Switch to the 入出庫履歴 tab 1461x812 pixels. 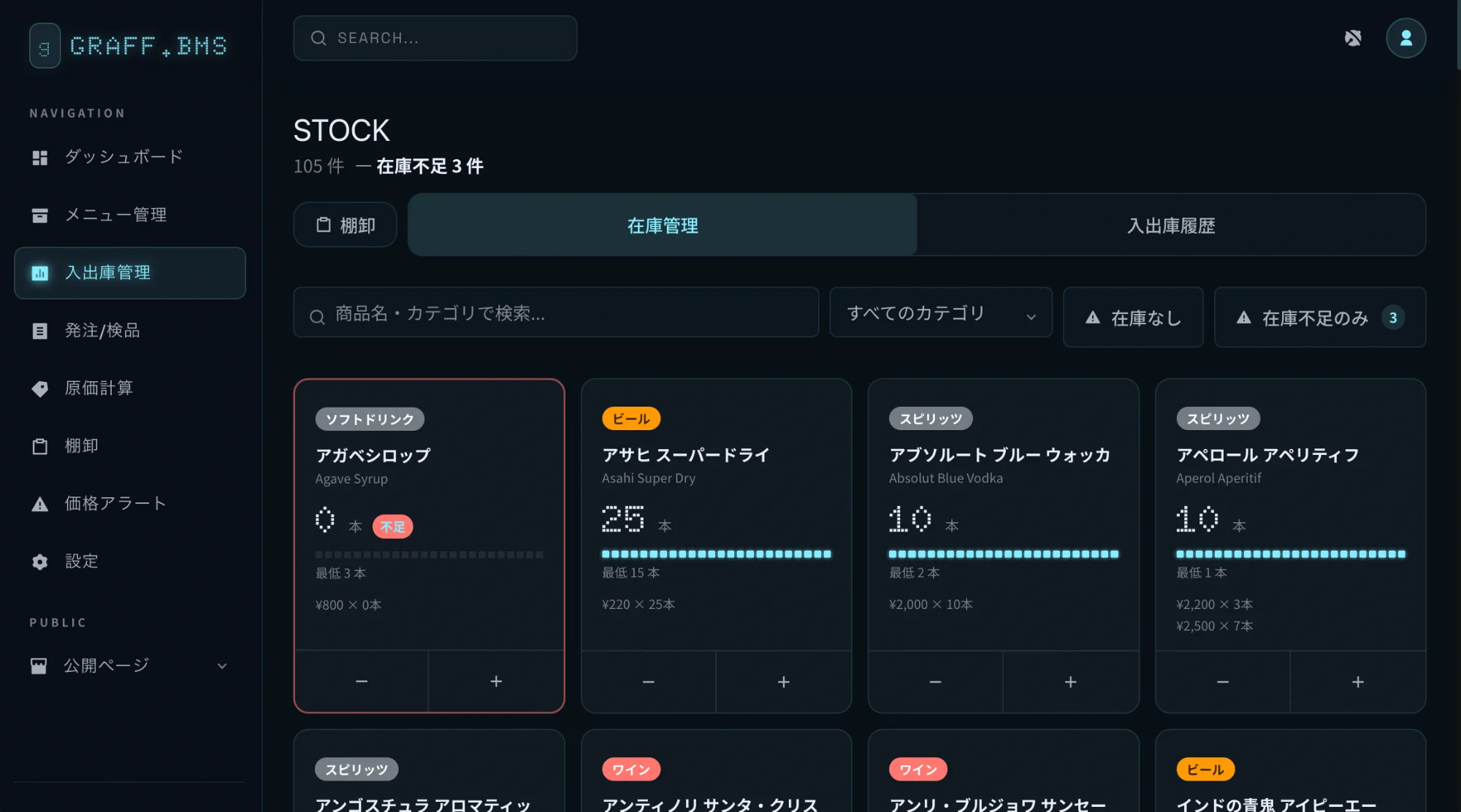click(1171, 225)
